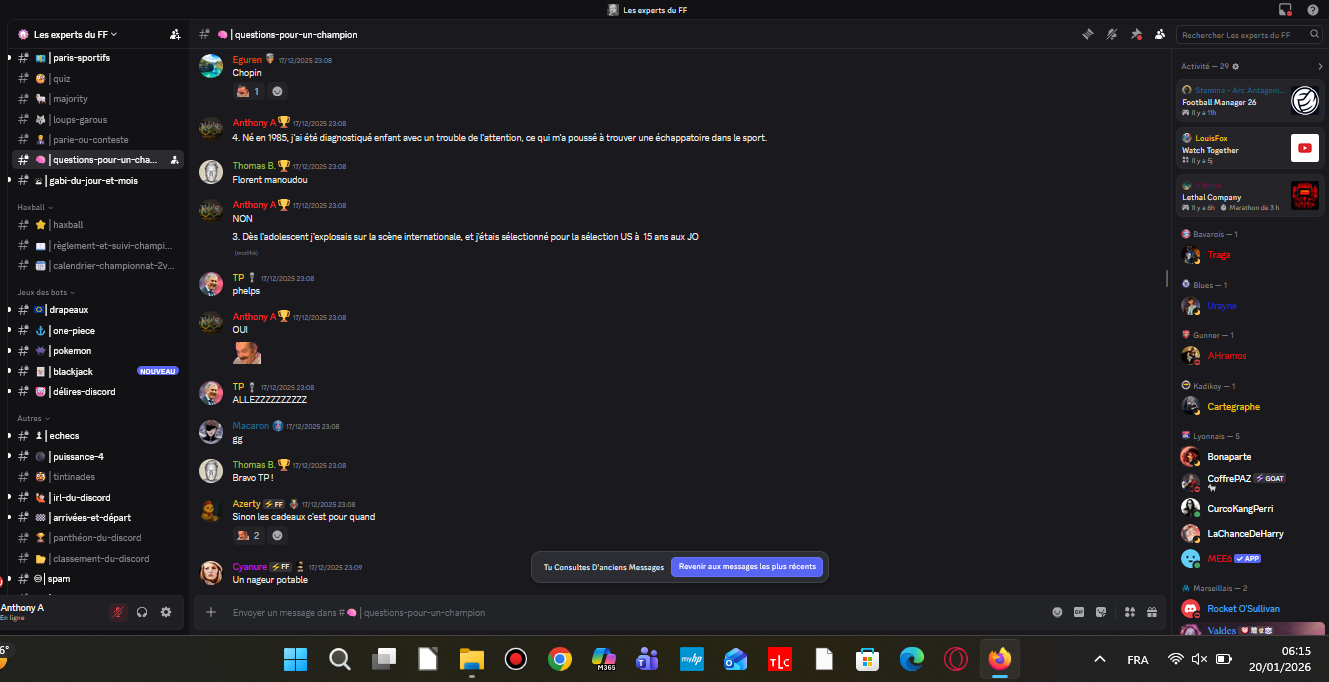The width and height of the screenshot is (1329, 682).
Task: Open the haxball channel
Action: [98, 225]
